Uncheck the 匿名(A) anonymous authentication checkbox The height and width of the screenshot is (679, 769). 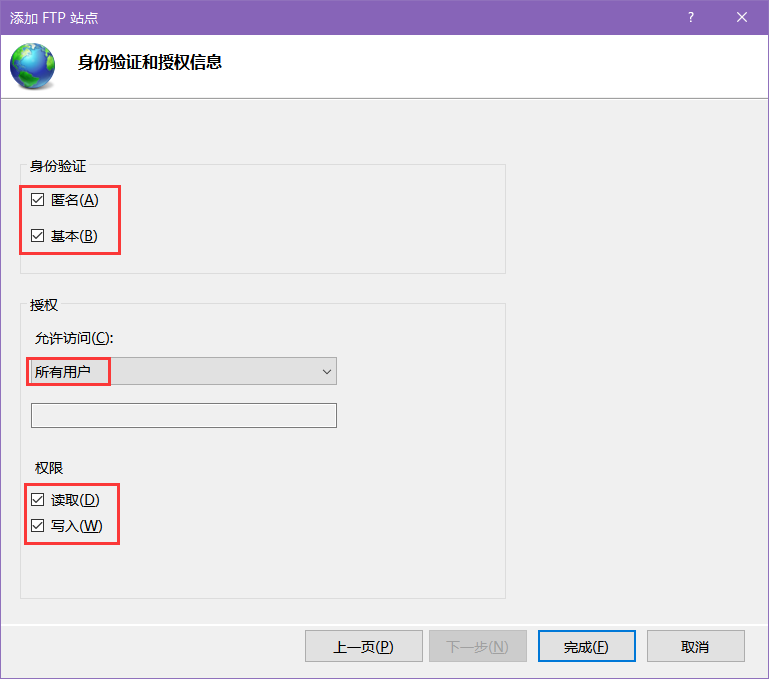pos(38,200)
